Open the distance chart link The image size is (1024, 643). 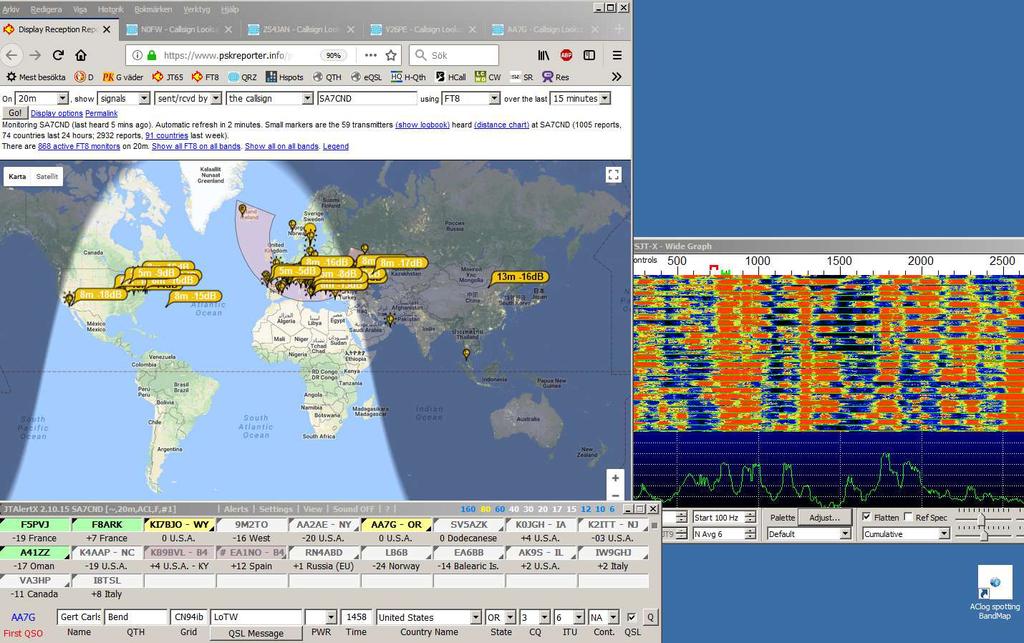(502, 125)
